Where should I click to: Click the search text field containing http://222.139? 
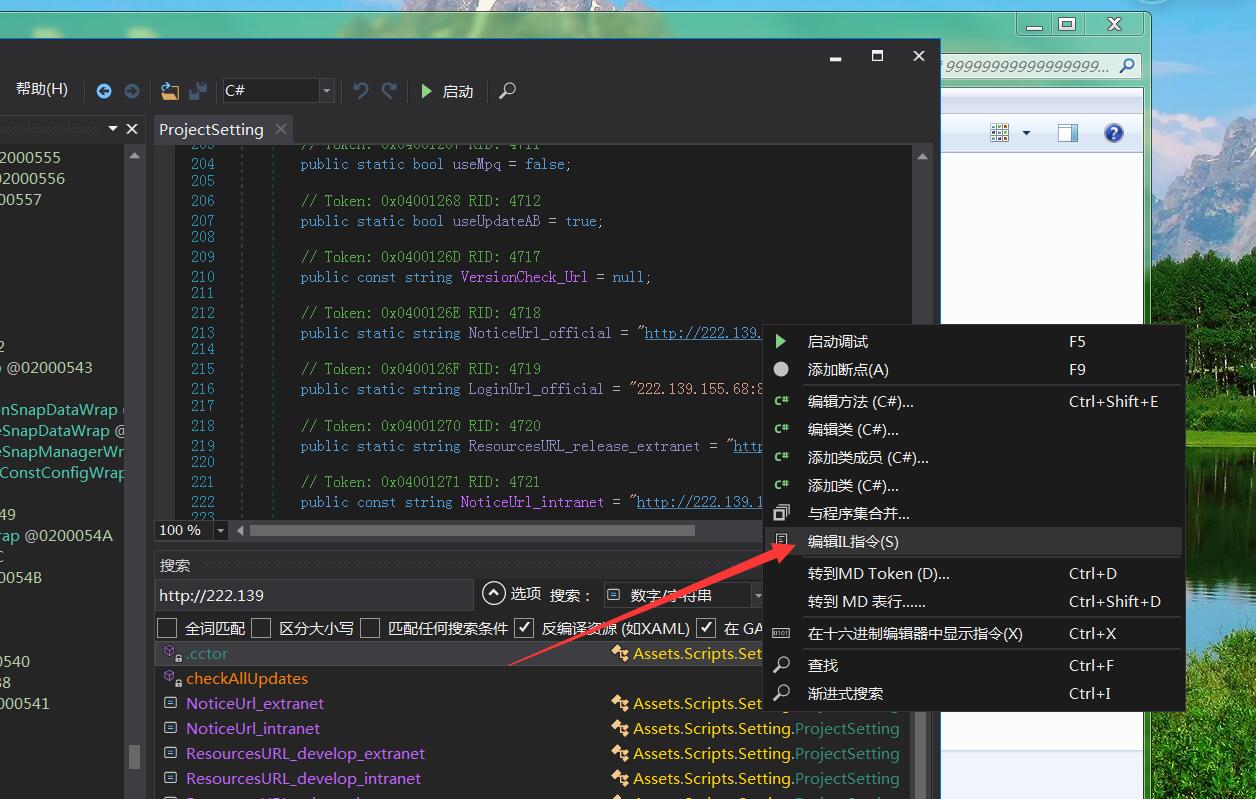point(312,595)
